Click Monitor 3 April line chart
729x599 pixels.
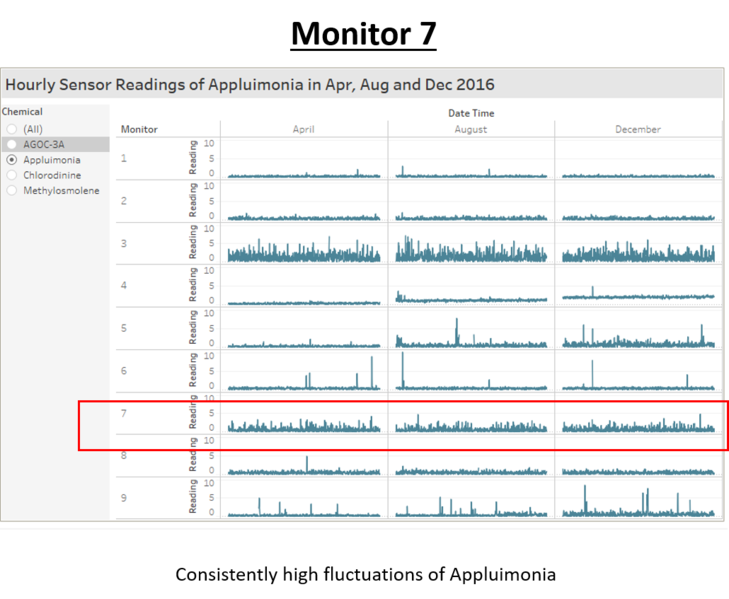(304, 250)
